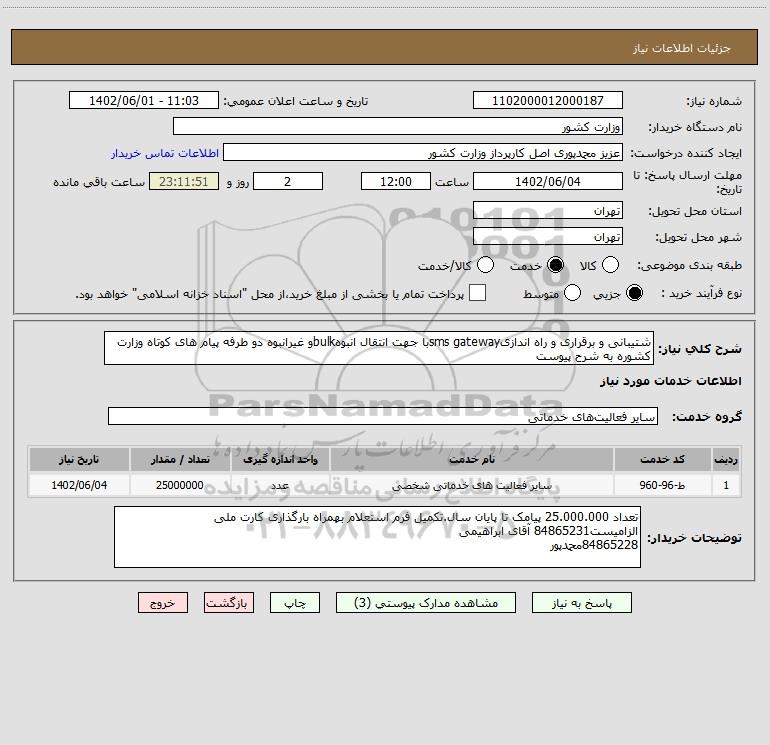This screenshot has width=770, height=745.
Task: Tick the اسناد خزانه اسلامی payment checkbox
Action: (477, 293)
